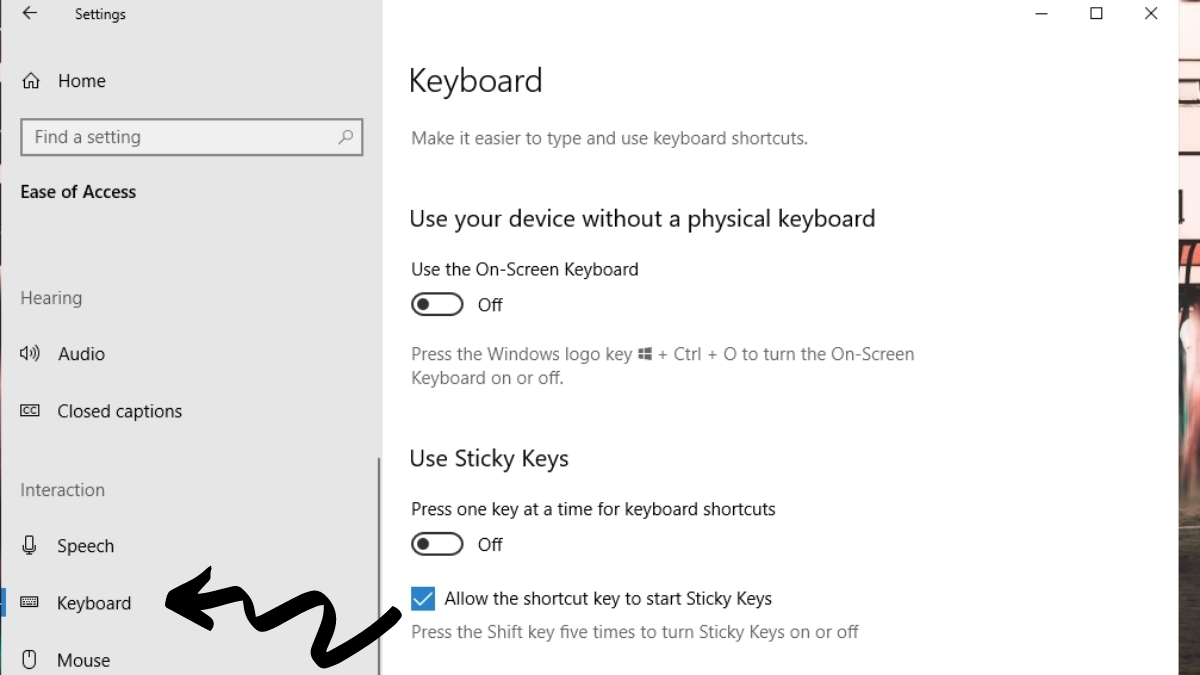Viewport: 1200px width, 675px height.
Task: Click the Speech microphone icon
Action: 30,546
